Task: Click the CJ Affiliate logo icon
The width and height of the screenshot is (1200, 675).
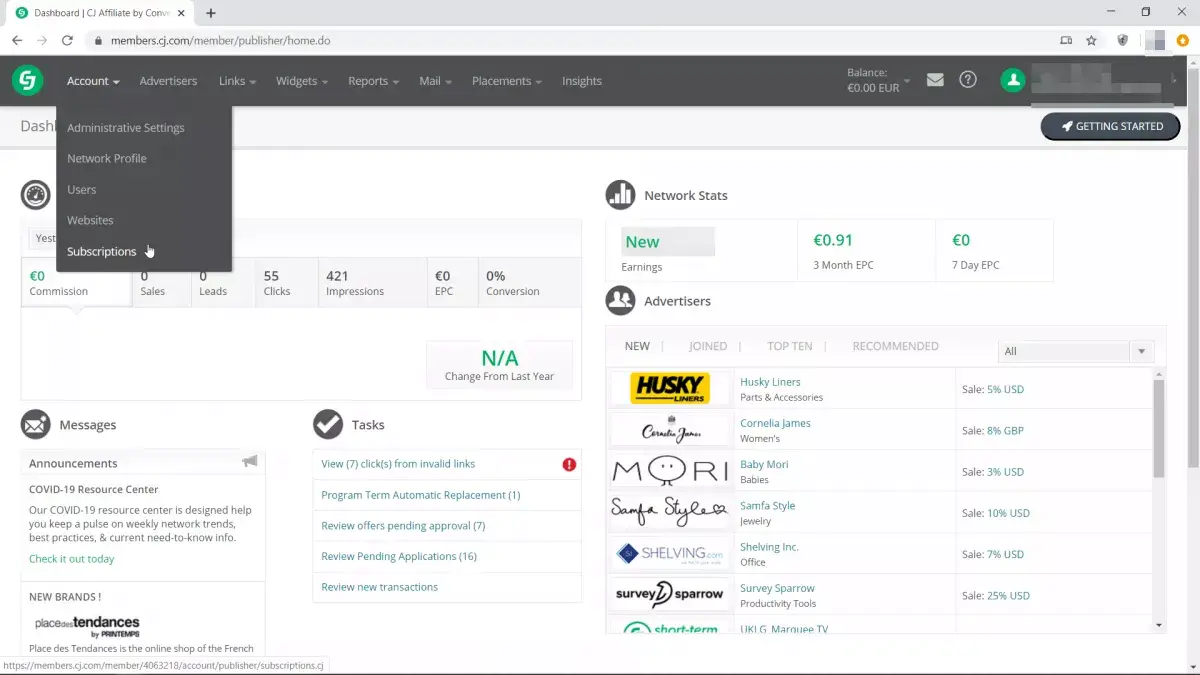Action: [28, 81]
